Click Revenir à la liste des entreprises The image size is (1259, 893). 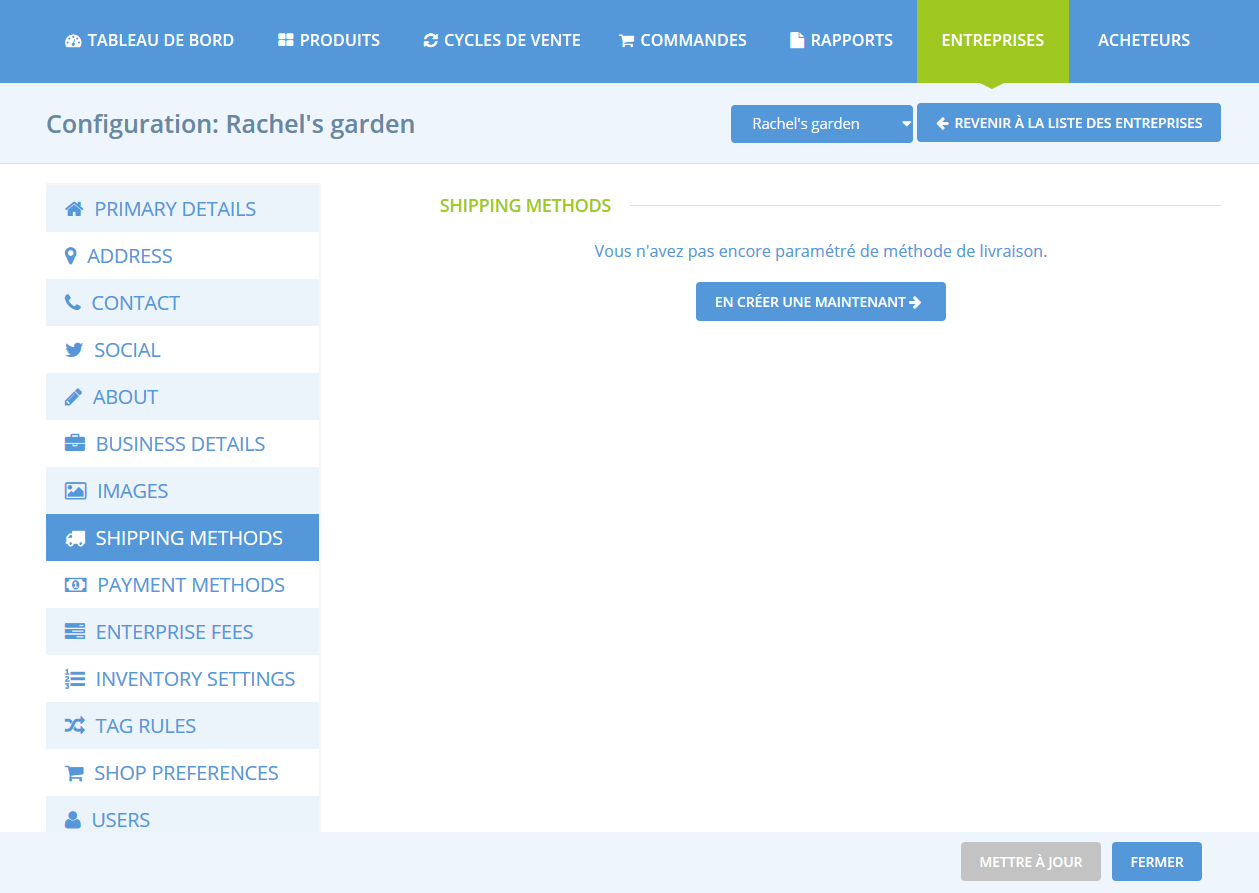click(1069, 123)
